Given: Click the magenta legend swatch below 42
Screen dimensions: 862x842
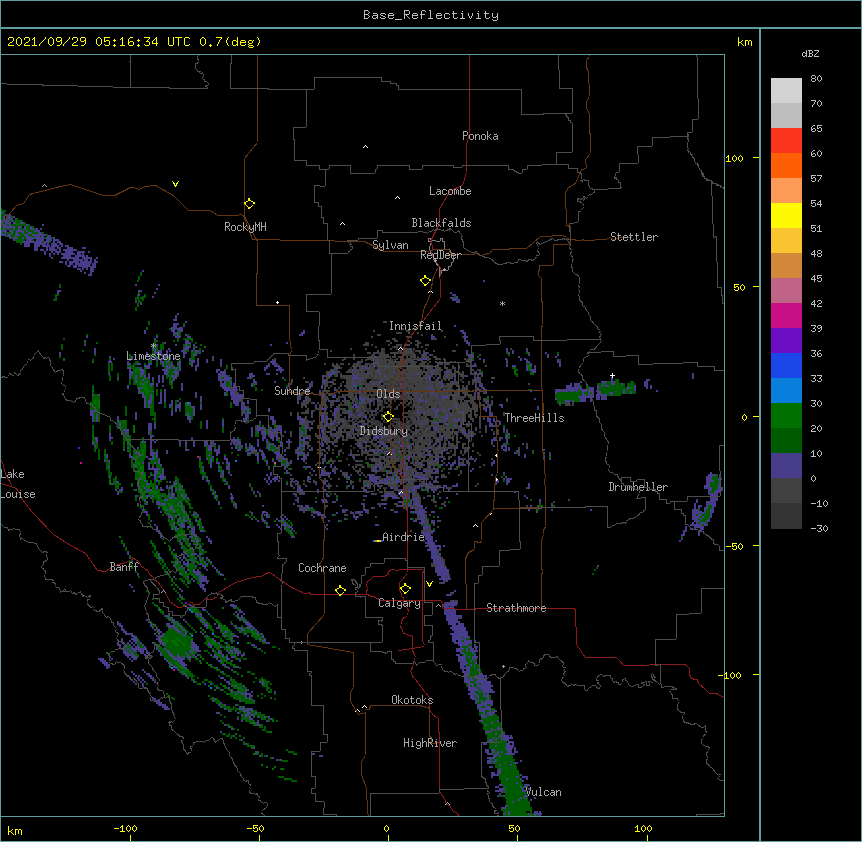Looking at the screenshot, I should (786, 315).
